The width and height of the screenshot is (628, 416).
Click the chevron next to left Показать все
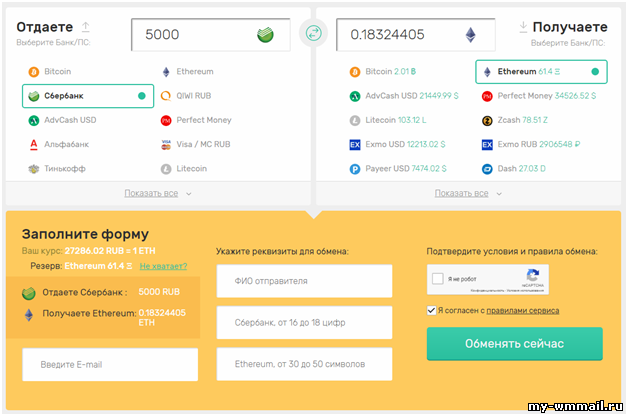click(x=189, y=194)
